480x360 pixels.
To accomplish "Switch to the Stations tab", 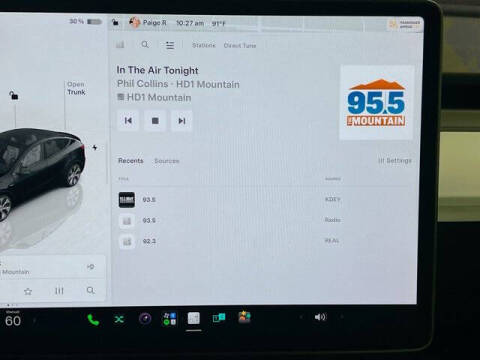I will point(204,45).
